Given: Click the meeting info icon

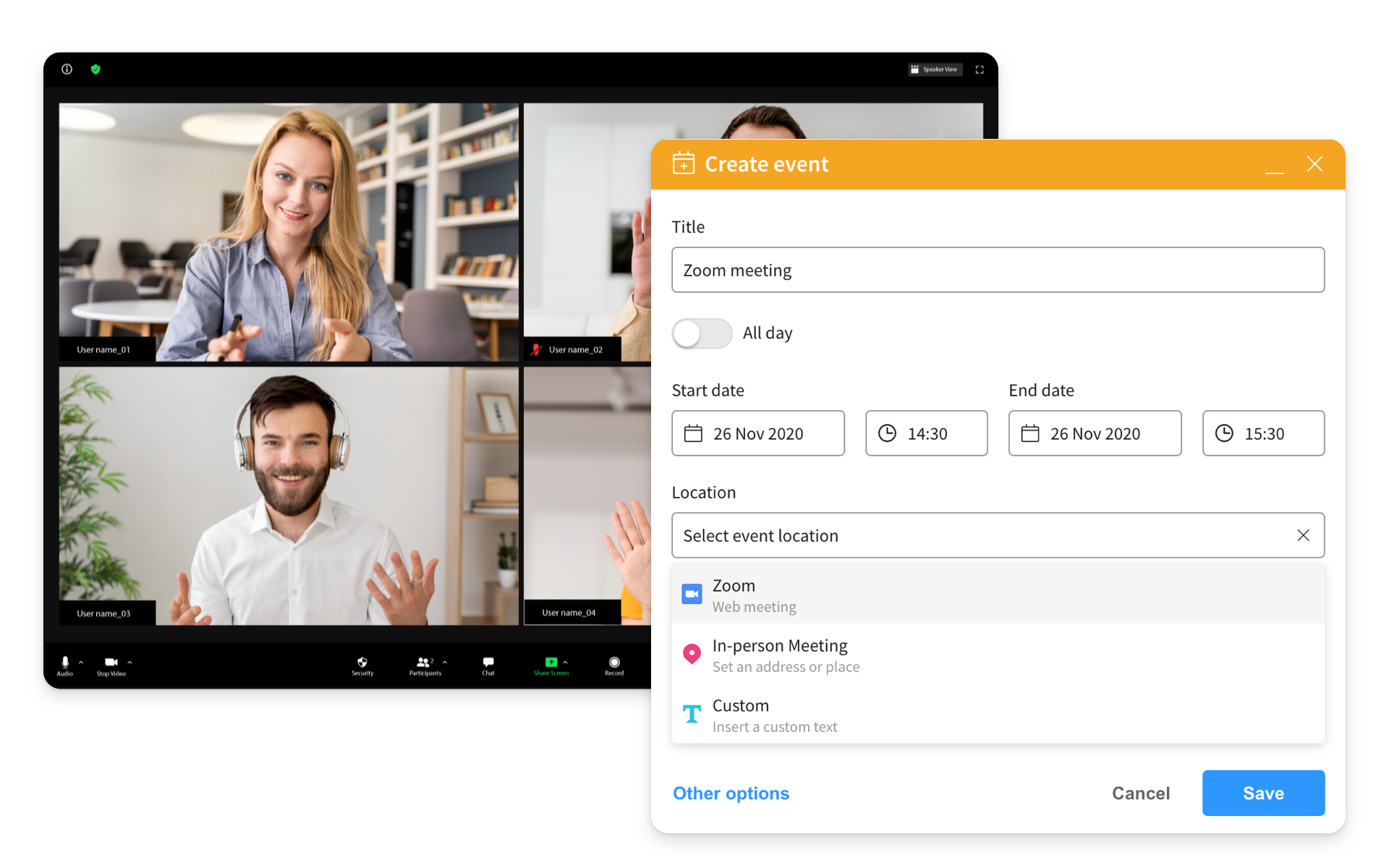Looking at the screenshot, I should [x=67, y=69].
